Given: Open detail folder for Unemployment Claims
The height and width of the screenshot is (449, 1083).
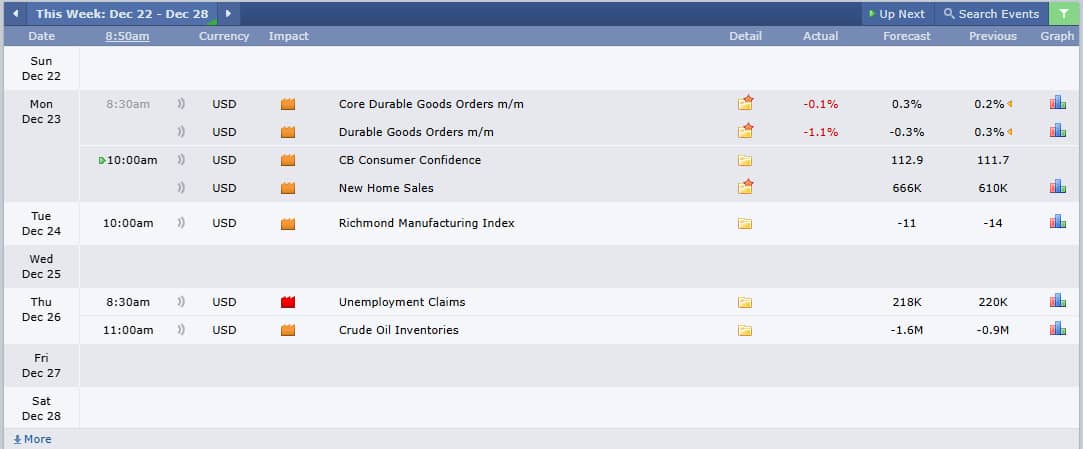Looking at the screenshot, I should pyautogui.click(x=744, y=302).
